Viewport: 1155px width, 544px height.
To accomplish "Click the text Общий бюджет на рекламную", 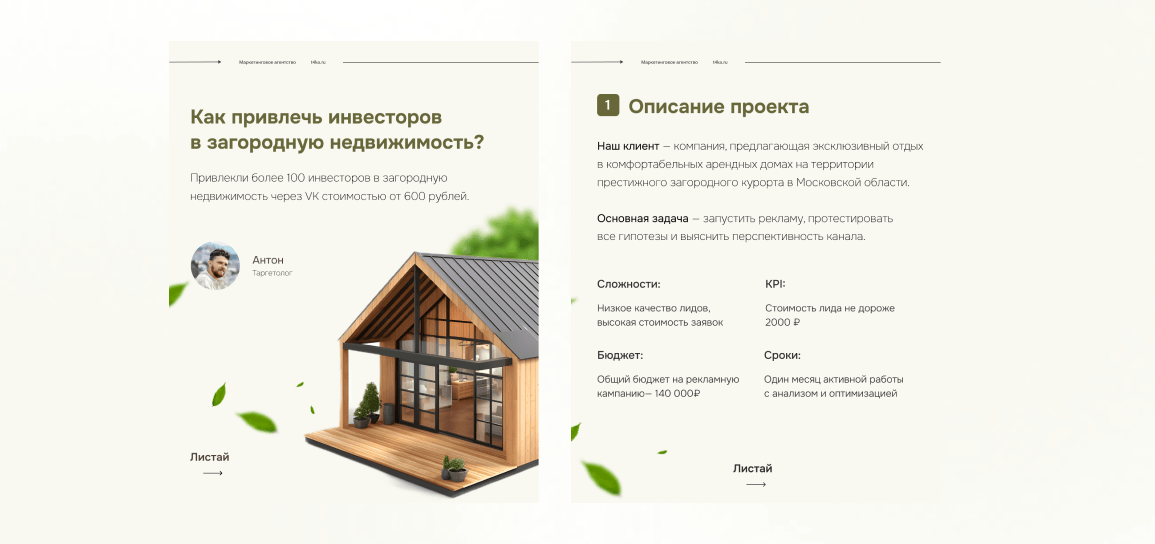I will [668, 380].
